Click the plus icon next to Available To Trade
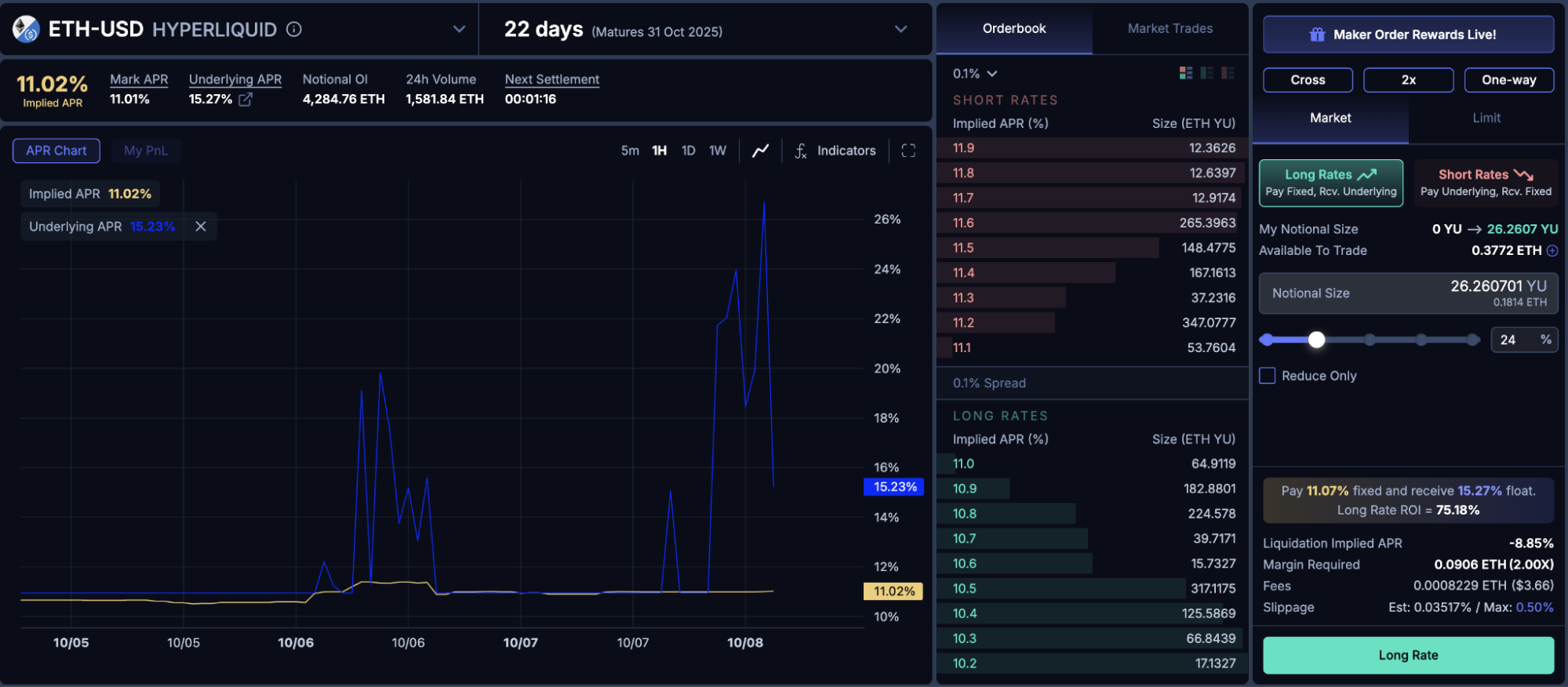The width and height of the screenshot is (1568, 687). (1552, 251)
